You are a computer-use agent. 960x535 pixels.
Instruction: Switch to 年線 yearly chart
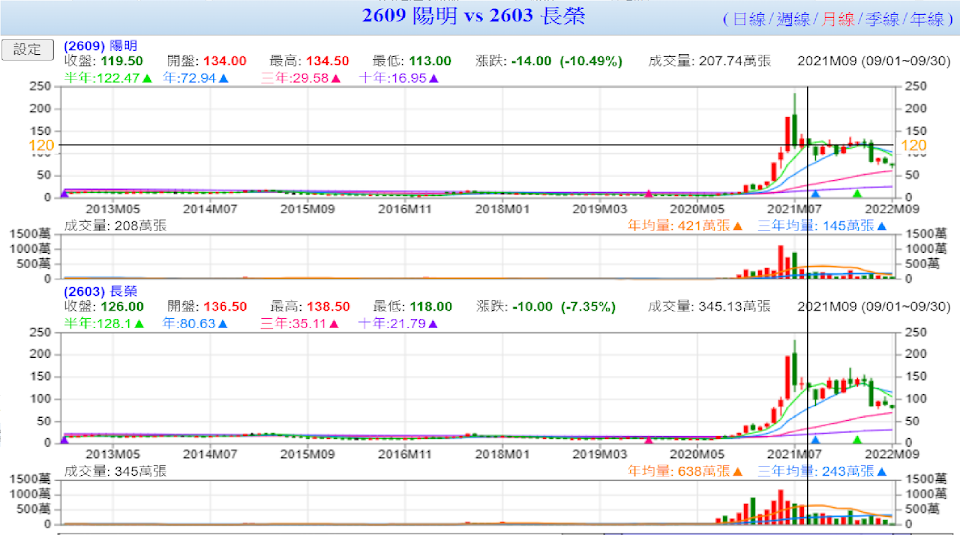pyautogui.click(x=927, y=20)
